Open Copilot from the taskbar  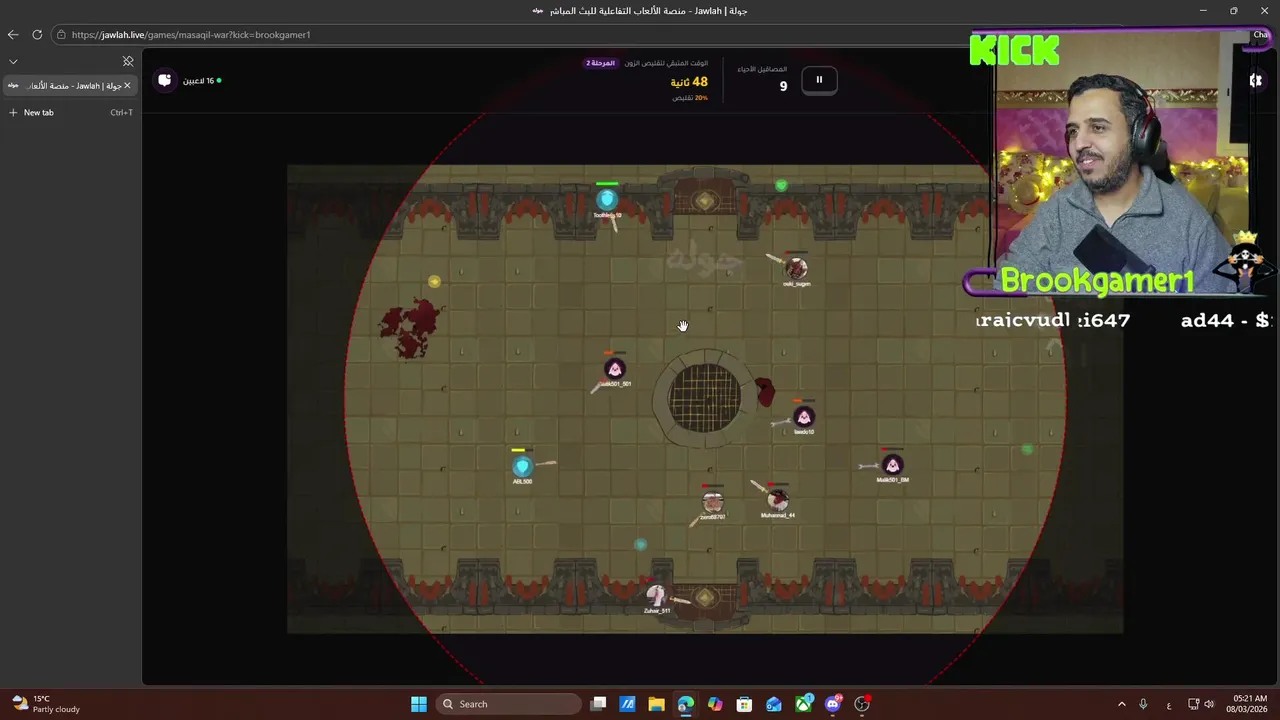click(x=715, y=704)
